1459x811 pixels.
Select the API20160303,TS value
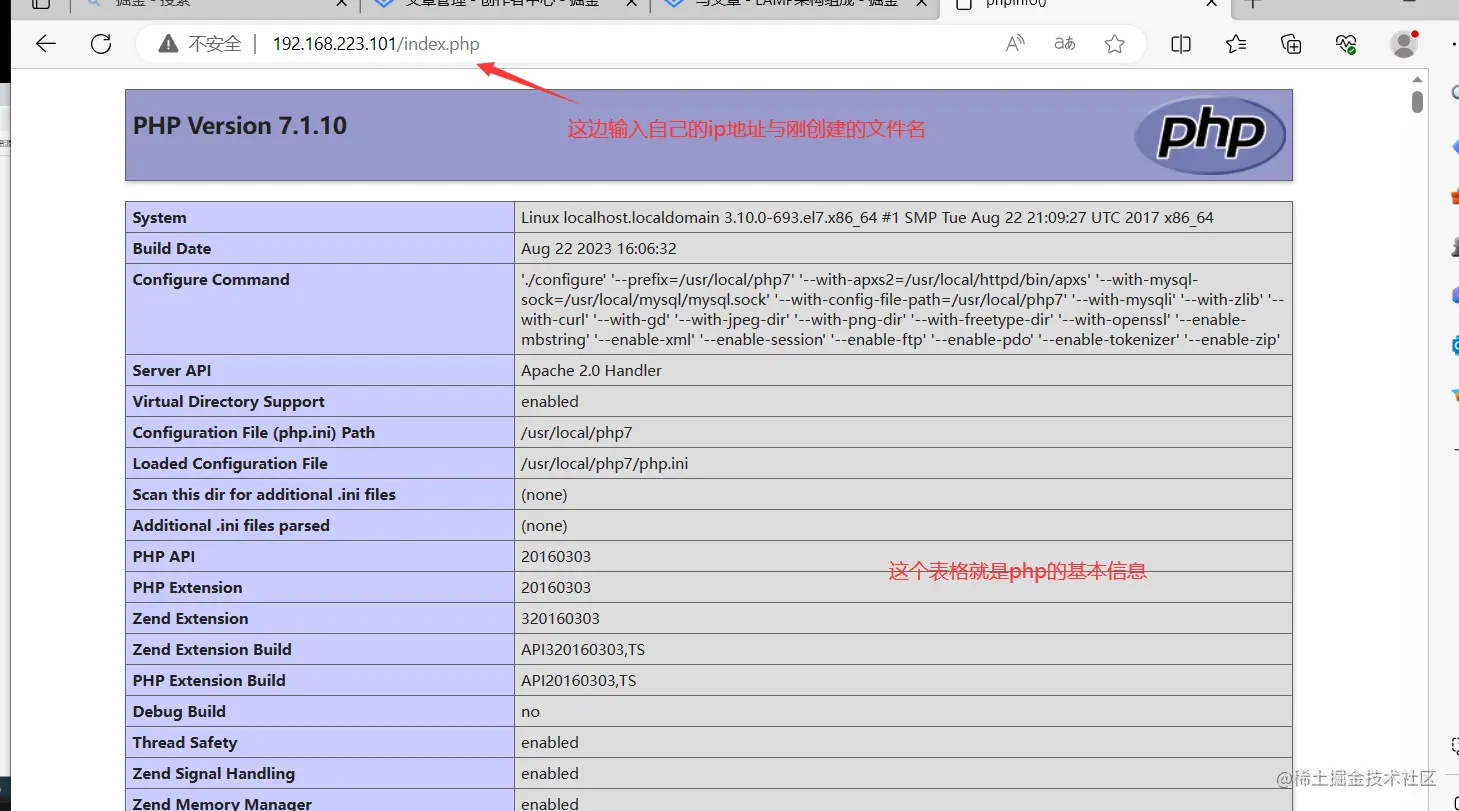tap(579, 681)
